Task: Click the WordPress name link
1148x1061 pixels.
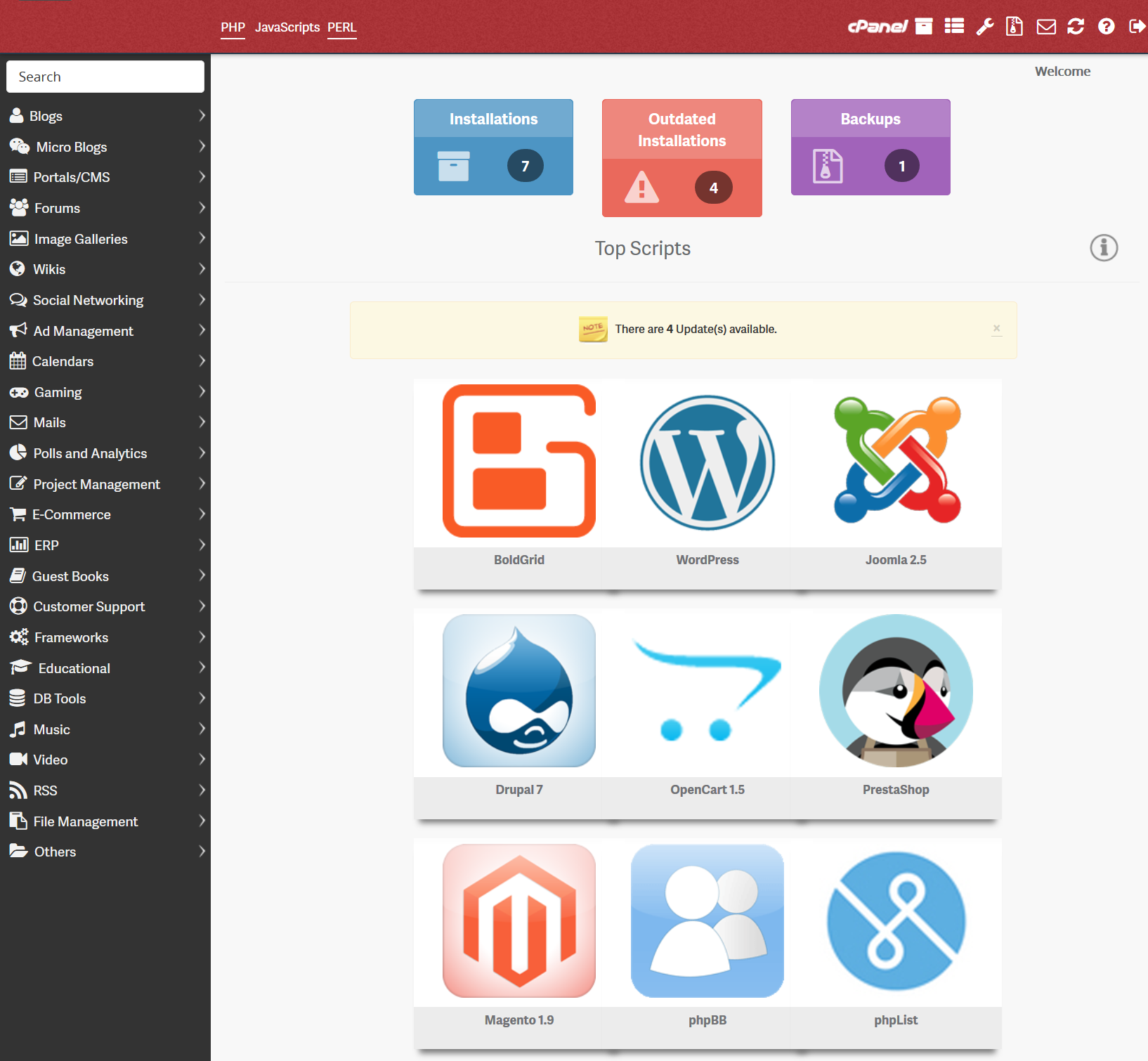Action: (x=707, y=560)
